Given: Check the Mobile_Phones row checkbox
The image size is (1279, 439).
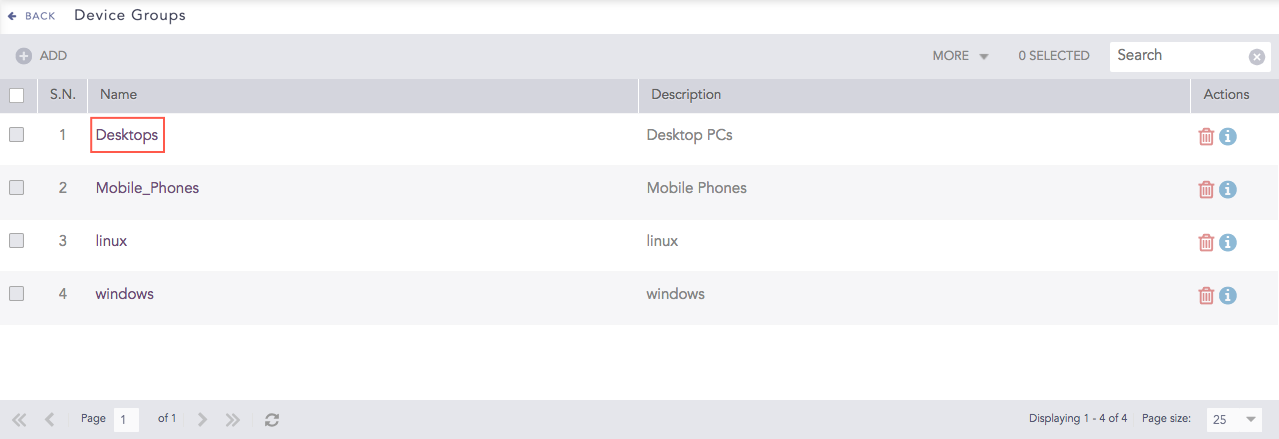Looking at the screenshot, I should [x=16, y=188].
